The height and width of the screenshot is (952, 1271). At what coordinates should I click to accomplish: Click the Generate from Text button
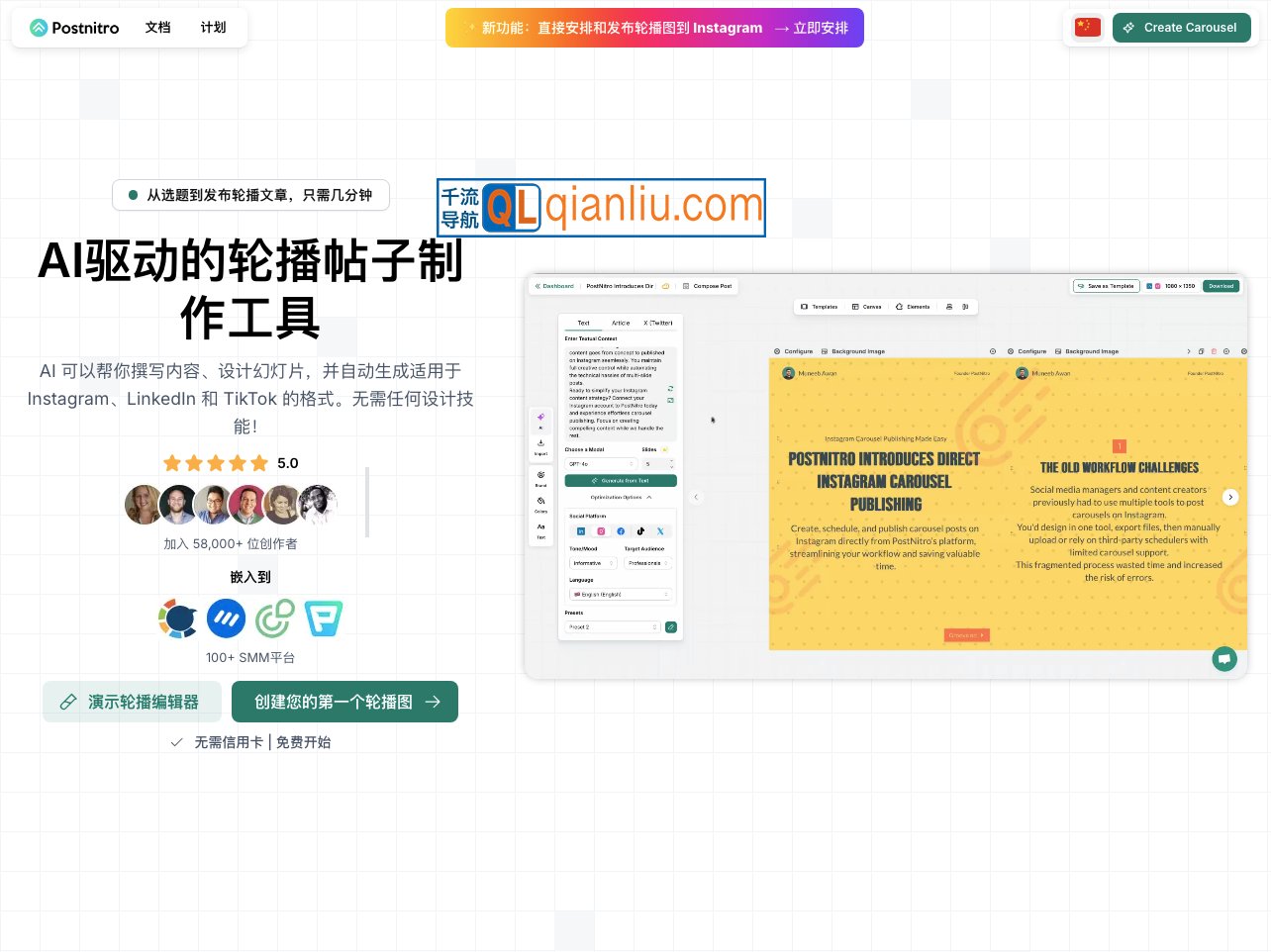coord(621,480)
